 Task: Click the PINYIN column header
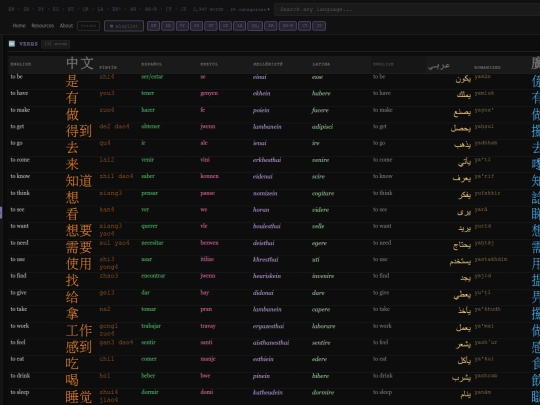pos(108,67)
